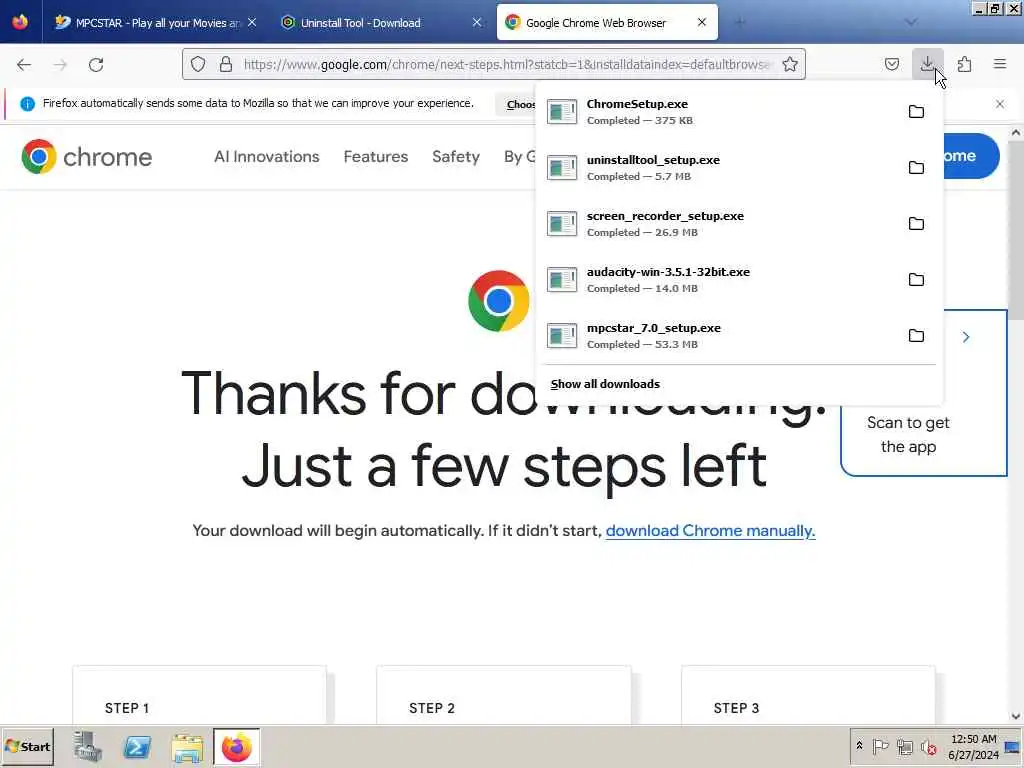Show screen_recorder_setup.exe in folder

click(x=916, y=224)
